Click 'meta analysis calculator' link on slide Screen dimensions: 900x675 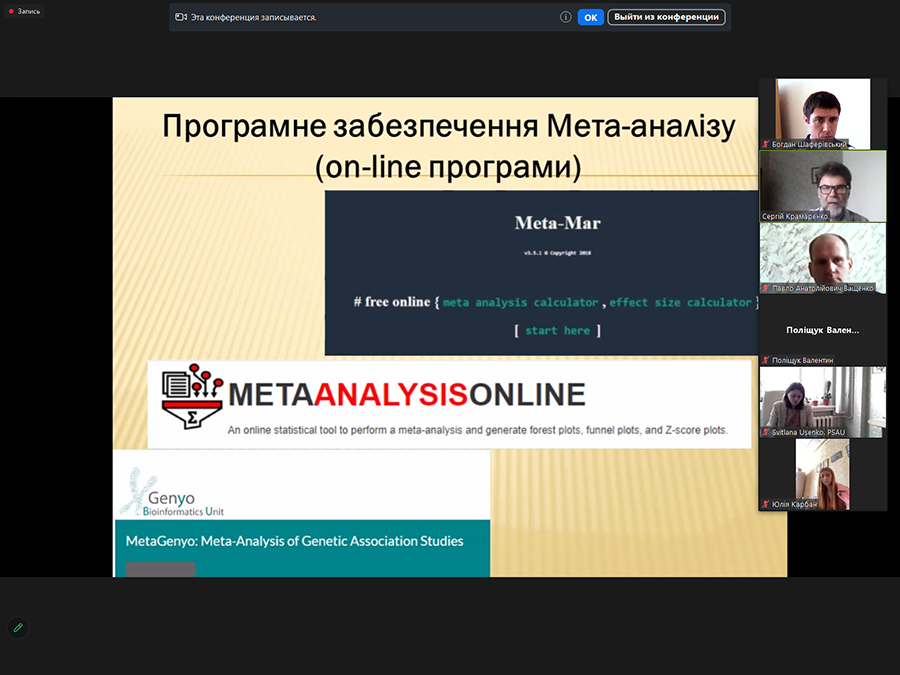pos(520,302)
